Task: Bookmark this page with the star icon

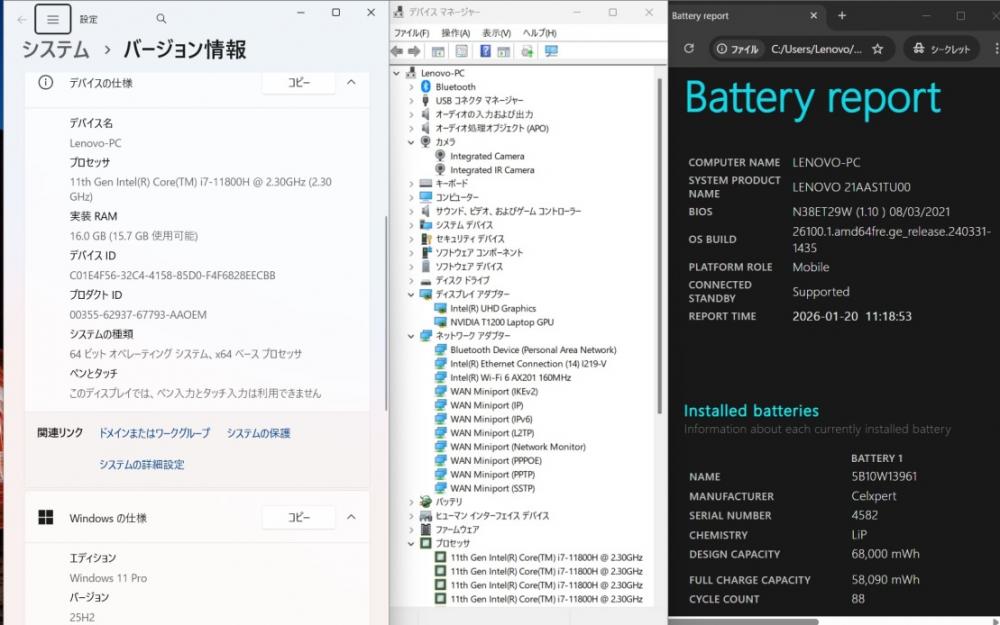Action: pos(877,48)
